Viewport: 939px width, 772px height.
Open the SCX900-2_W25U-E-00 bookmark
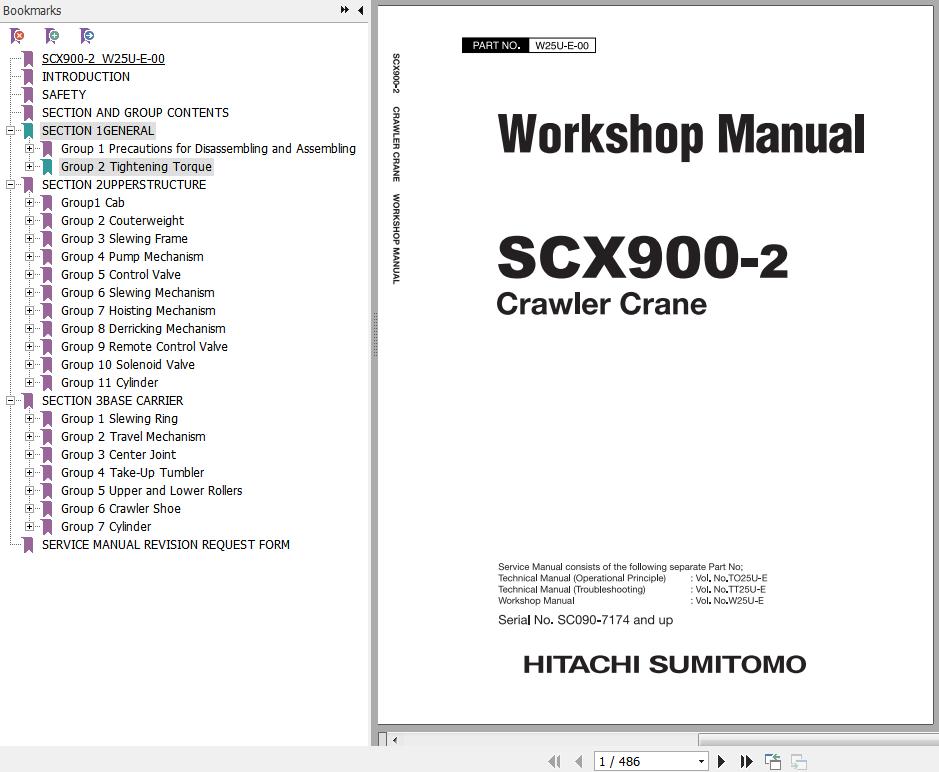103,59
